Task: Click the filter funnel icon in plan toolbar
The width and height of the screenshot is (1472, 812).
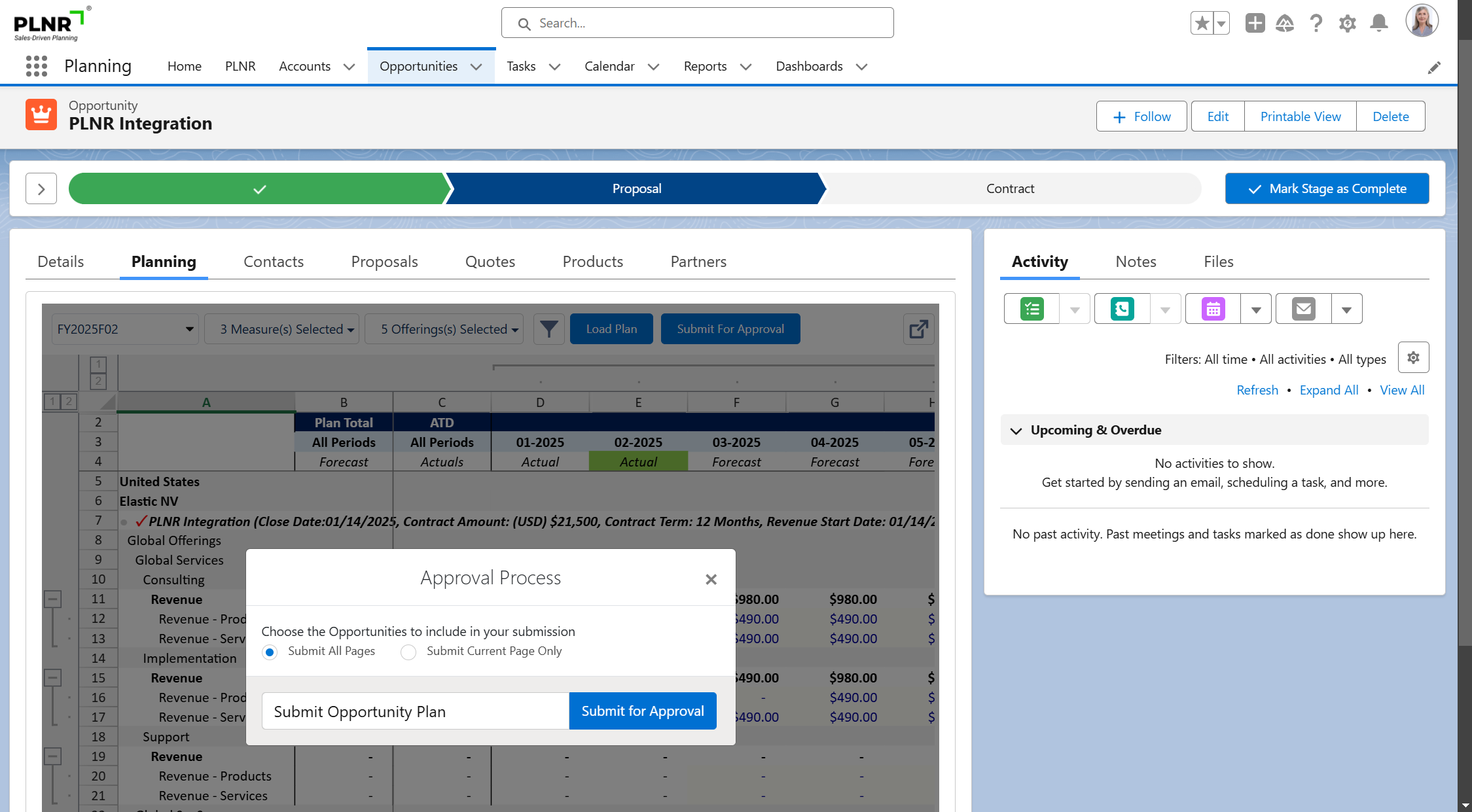Action: [548, 329]
